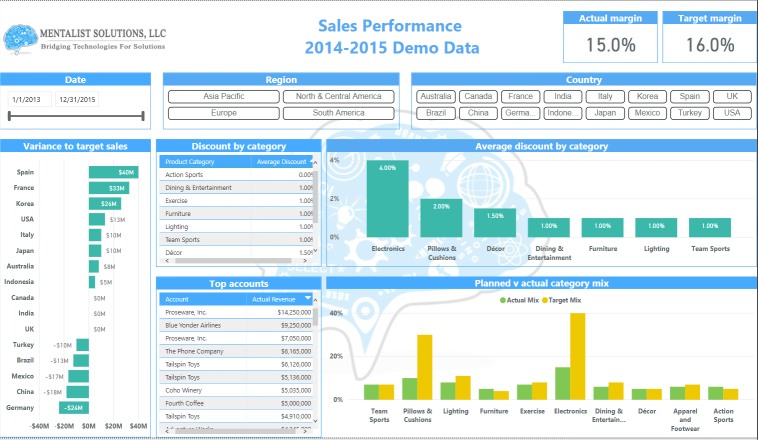Toggle the South America region filter
The width and height of the screenshot is (758, 440).
coord(338,114)
